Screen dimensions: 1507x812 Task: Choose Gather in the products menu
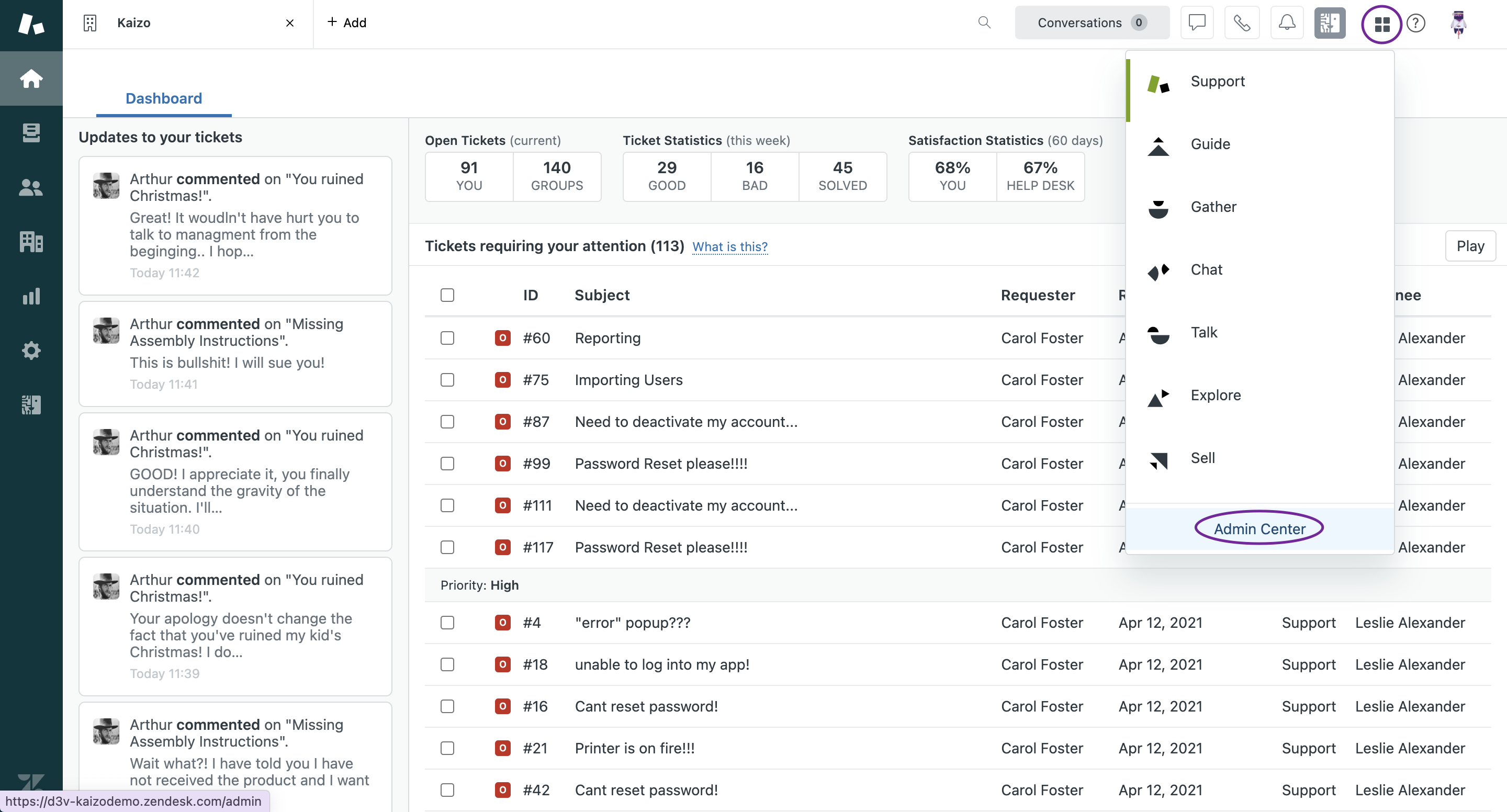pos(1259,207)
